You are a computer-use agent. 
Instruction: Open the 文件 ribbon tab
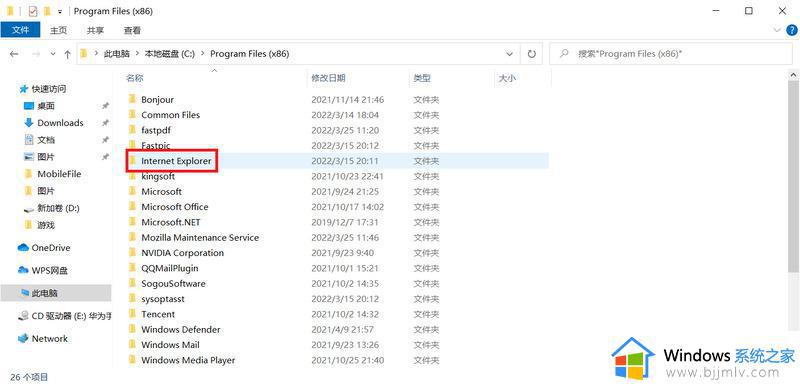20,30
